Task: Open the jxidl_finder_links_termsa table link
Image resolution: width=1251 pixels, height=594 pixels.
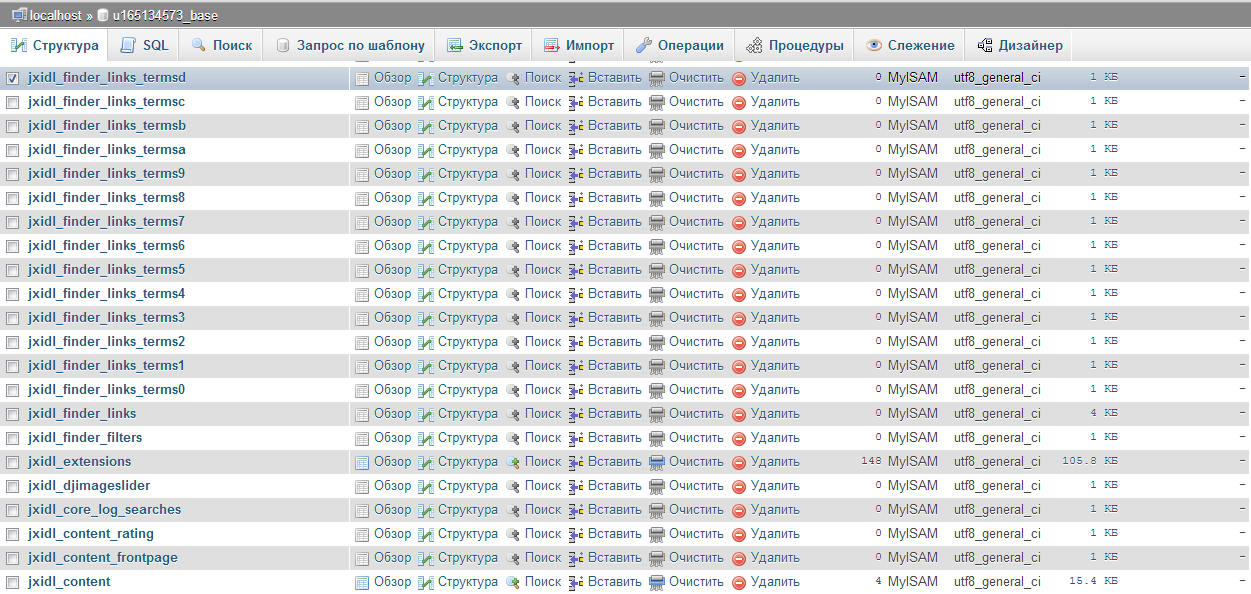Action: pyautogui.click(x=107, y=150)
